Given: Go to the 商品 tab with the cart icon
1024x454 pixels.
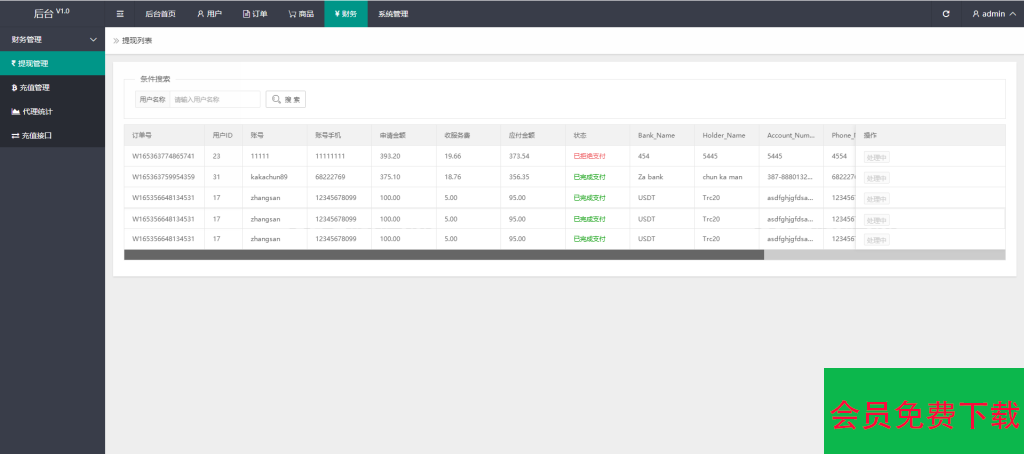Looking at the screenshot, I should tap(300, 14).
